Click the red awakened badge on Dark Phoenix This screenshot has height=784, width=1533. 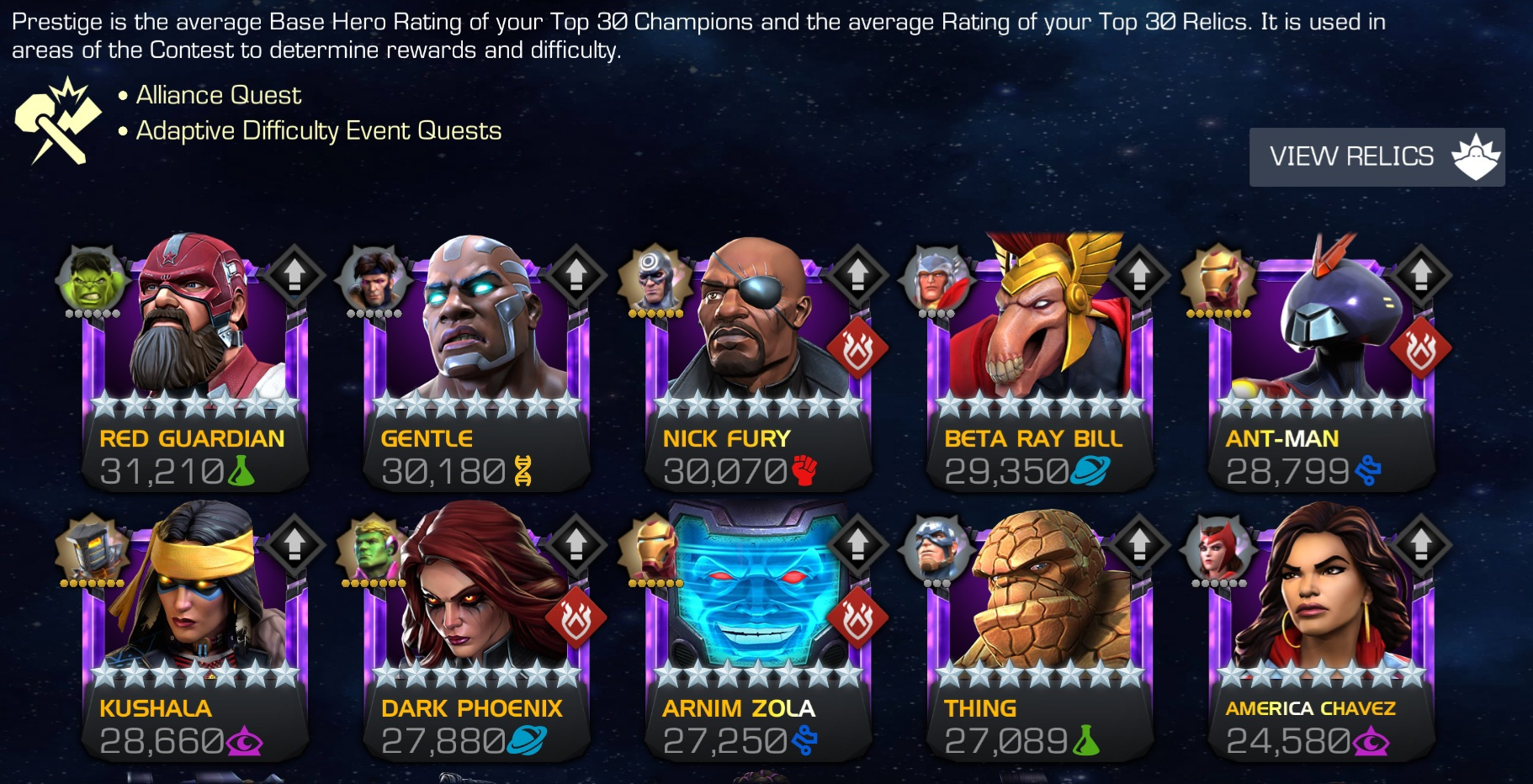(576, 618)
